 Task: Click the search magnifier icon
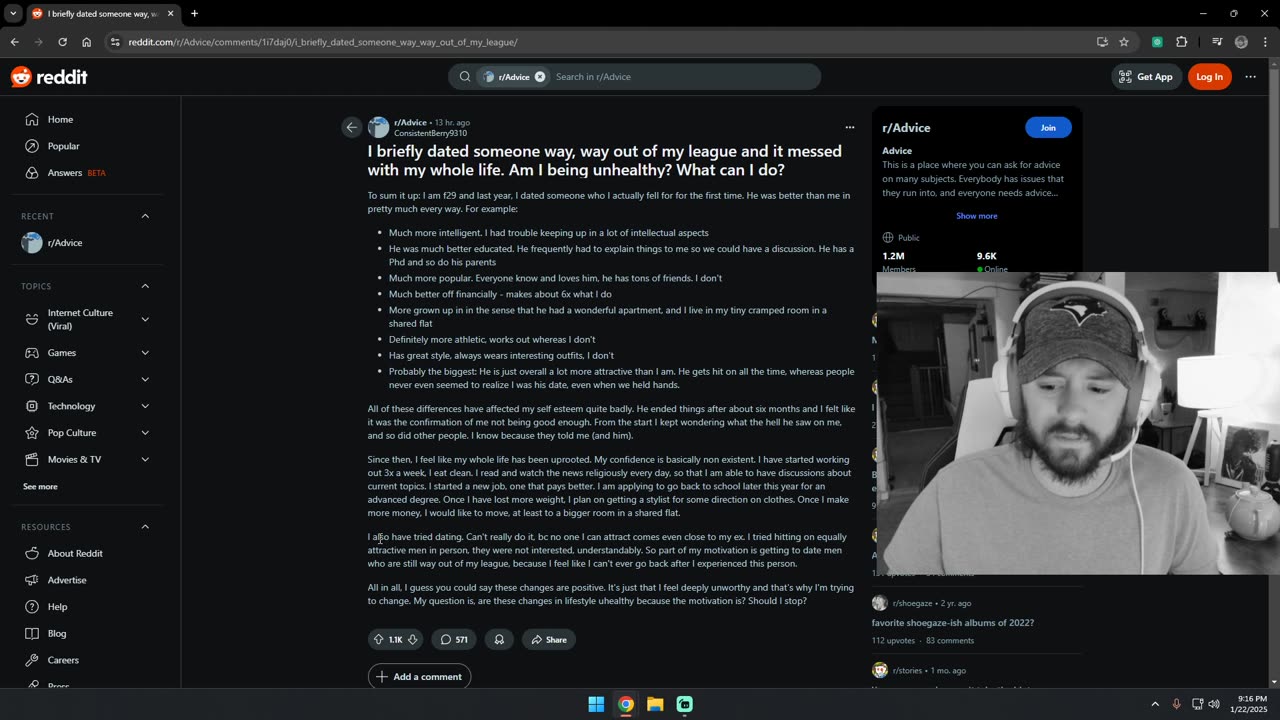coord(465,77)
